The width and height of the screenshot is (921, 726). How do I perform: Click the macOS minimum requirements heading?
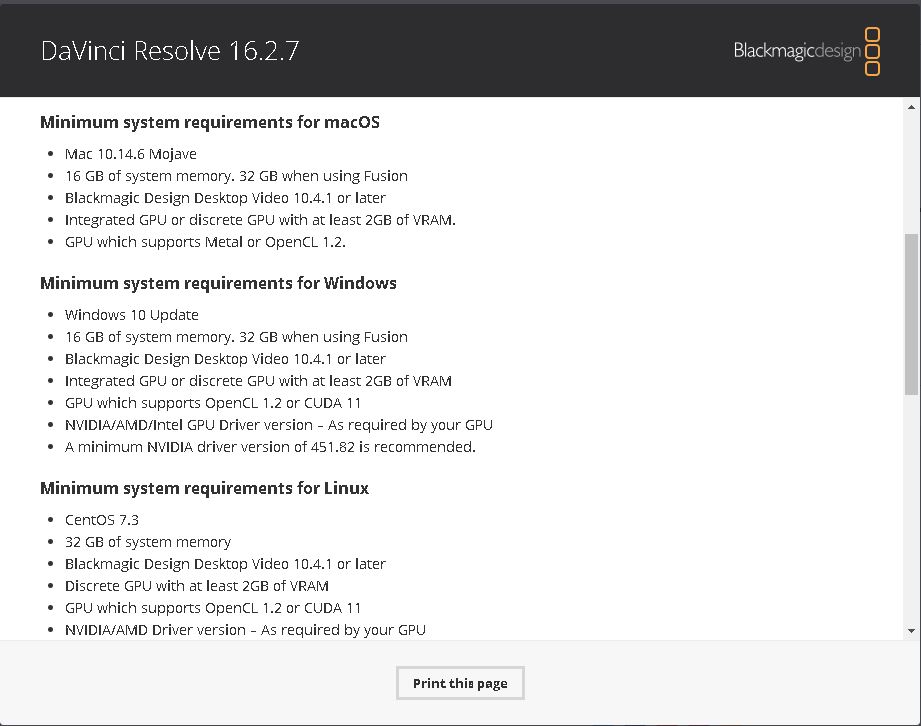tap(210, 122)
